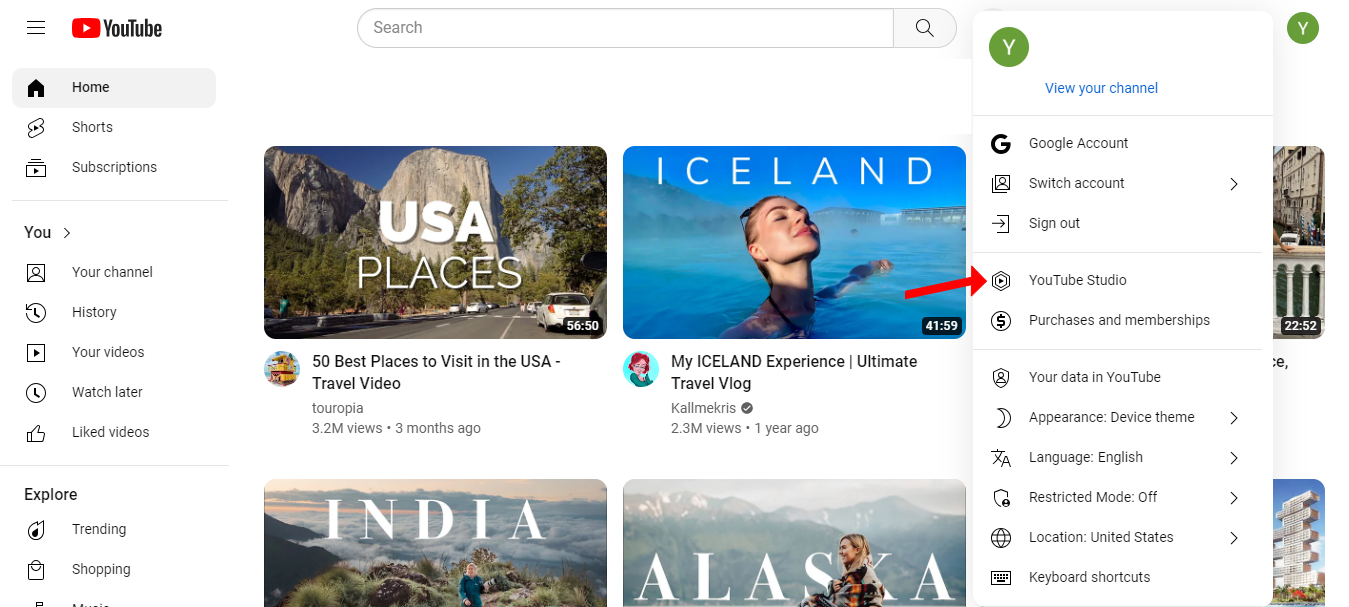Open YouTube Studio from the account menu
The image size is (1349, 607).
[1078, 280]
